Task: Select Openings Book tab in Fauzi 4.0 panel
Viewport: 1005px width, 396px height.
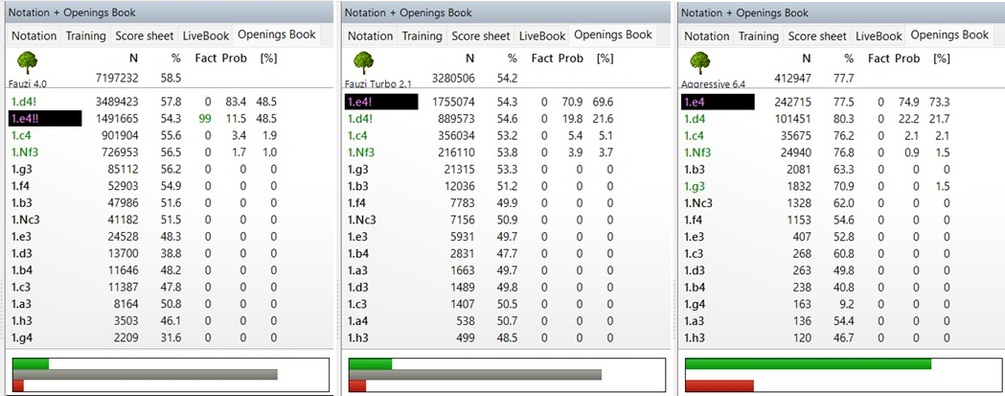Action: click(x=277, y=35)
